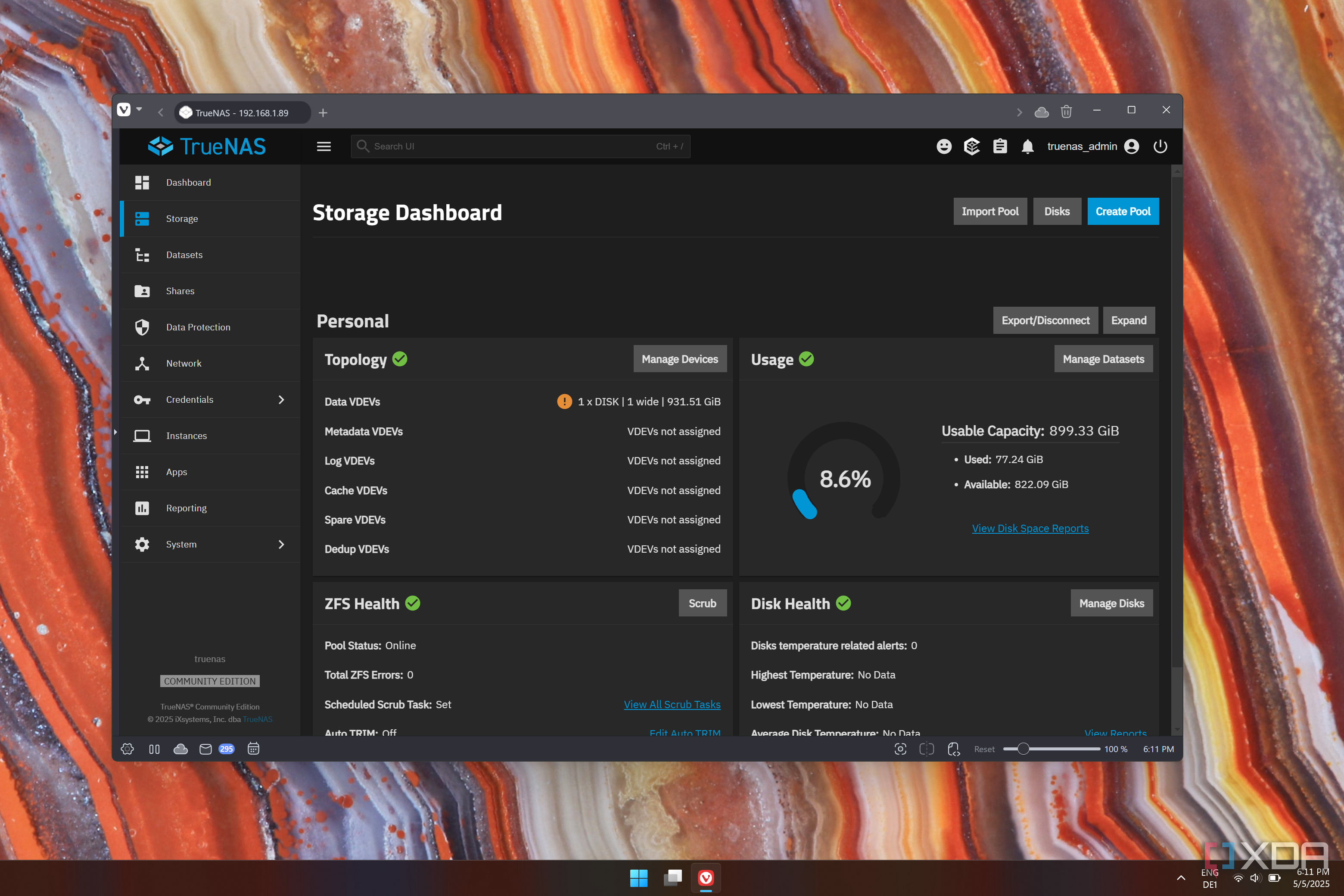Image resolution: width=1344 pixels, height=896 pixels.
Task: Go to Data Protection in sidebar
Action: pos(210,327)
